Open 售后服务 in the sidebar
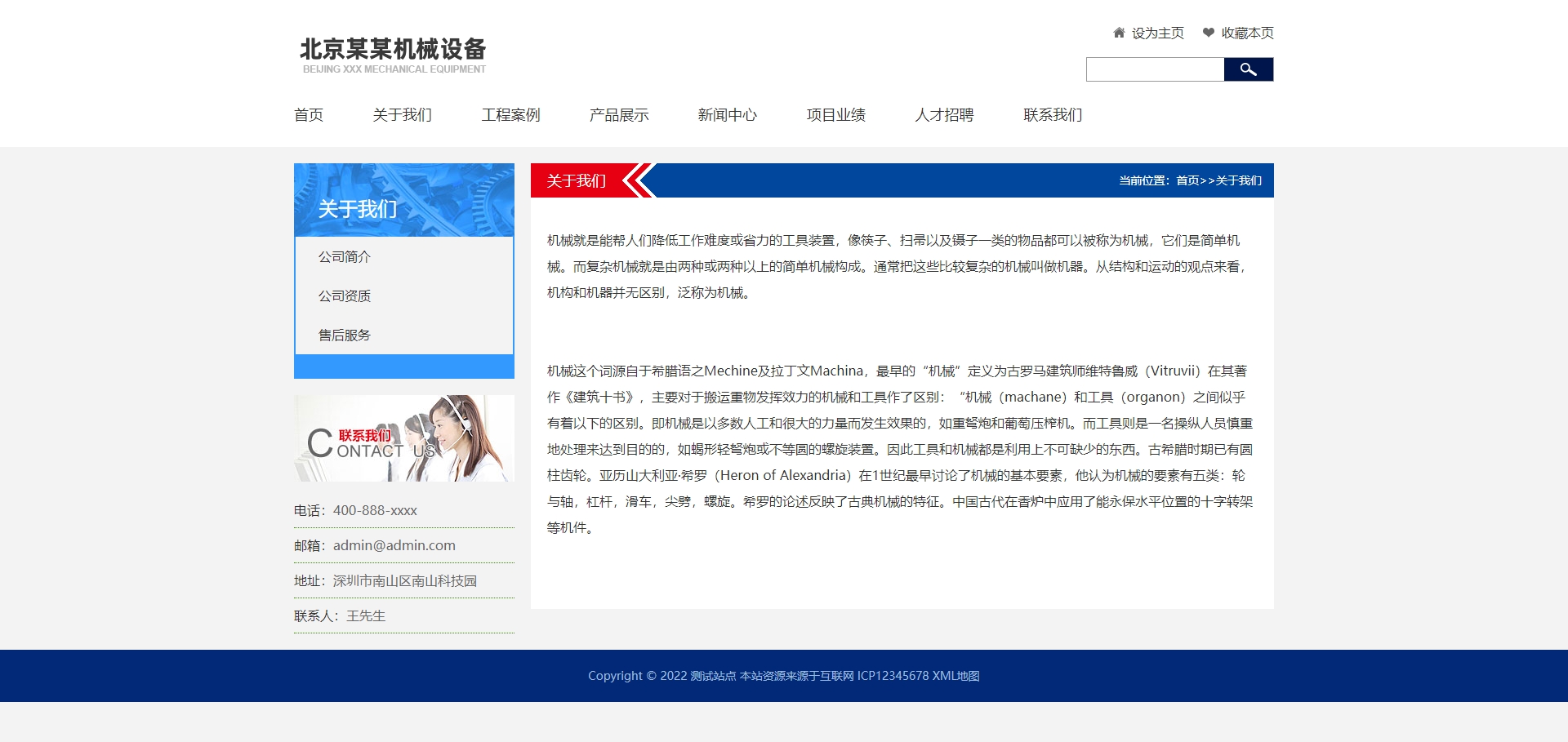 click(345, 335)
